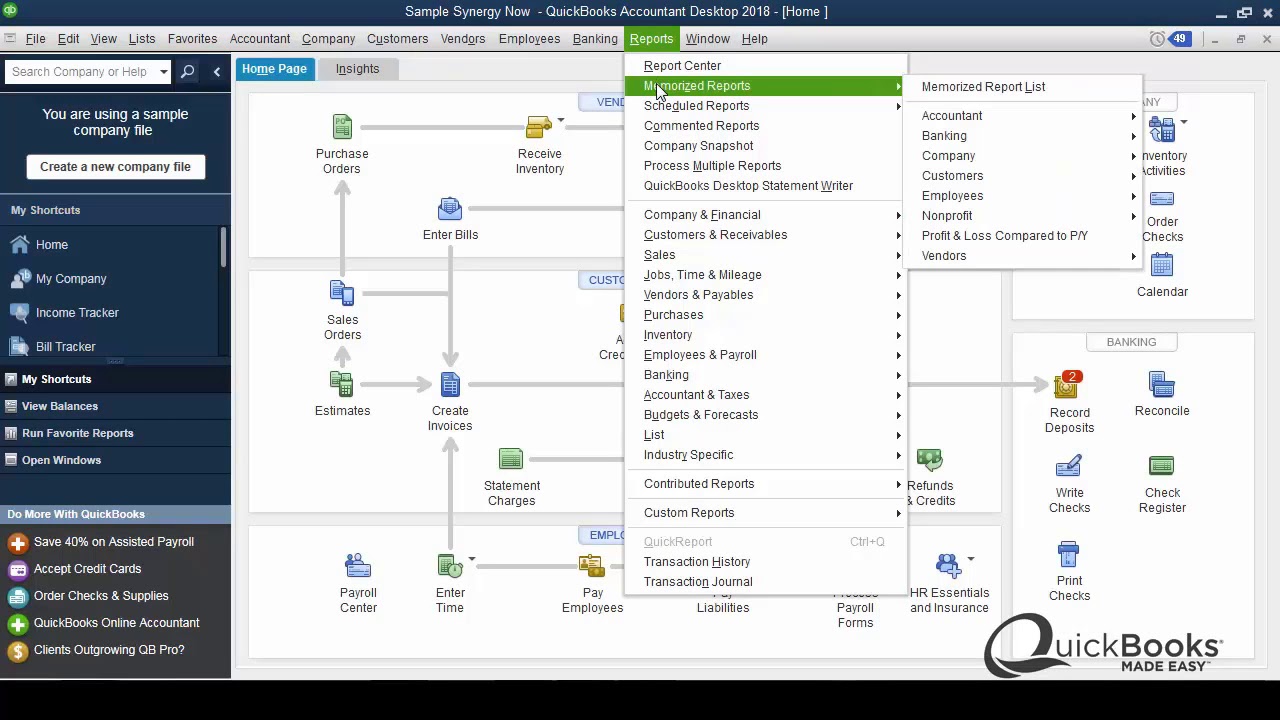
Task: Open the Sales Orders icon
Action: pos(342,292)
